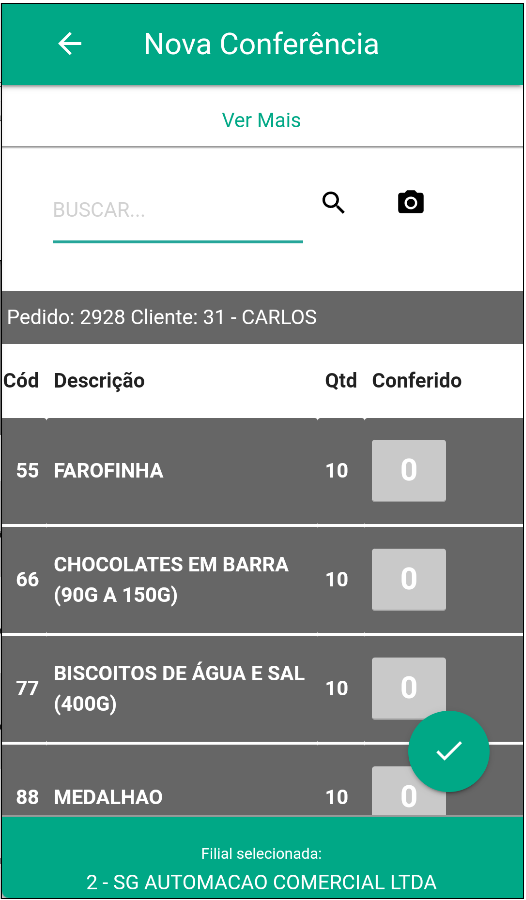Tap the conferido count for MEDALHAO
526x900 pixels.
point(409,792)
